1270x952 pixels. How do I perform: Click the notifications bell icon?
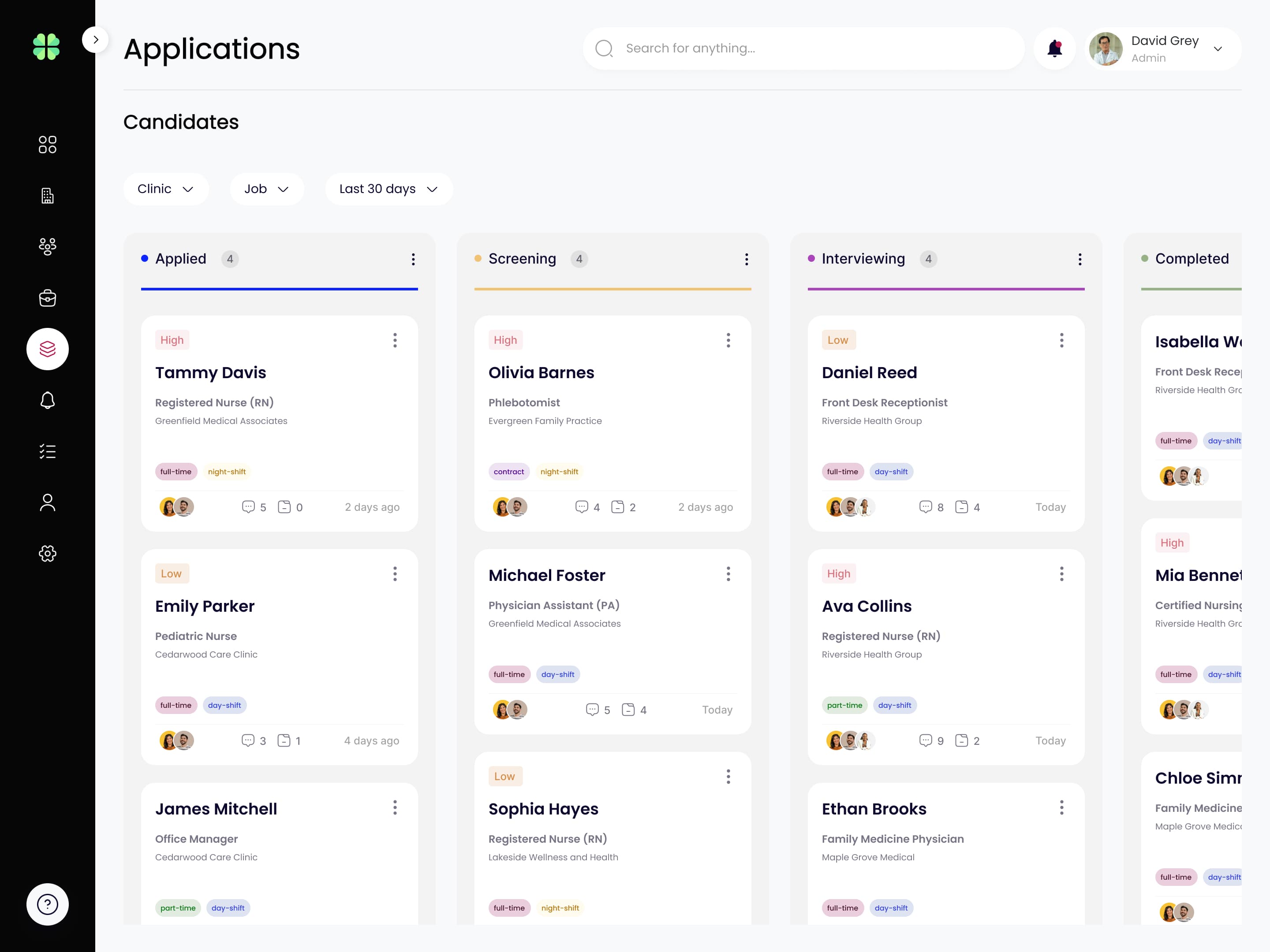click(x=1054, y=48)
